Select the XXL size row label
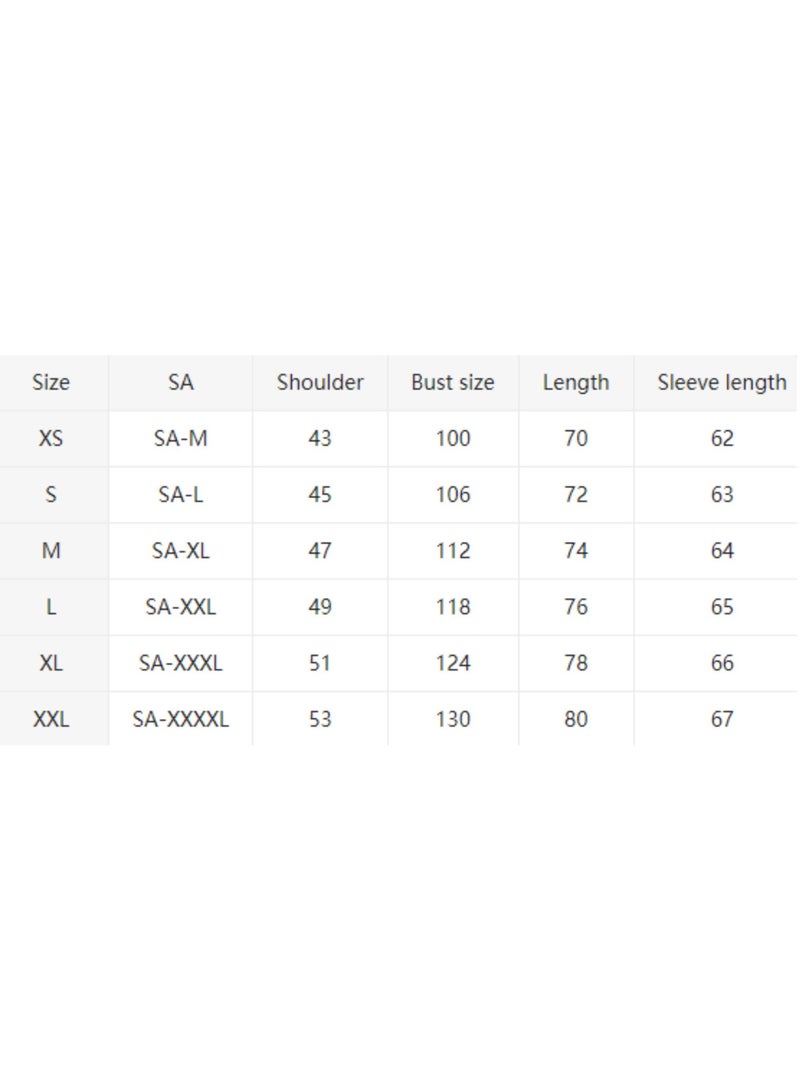The image size is (800, 1091). [x=51, y=719]
